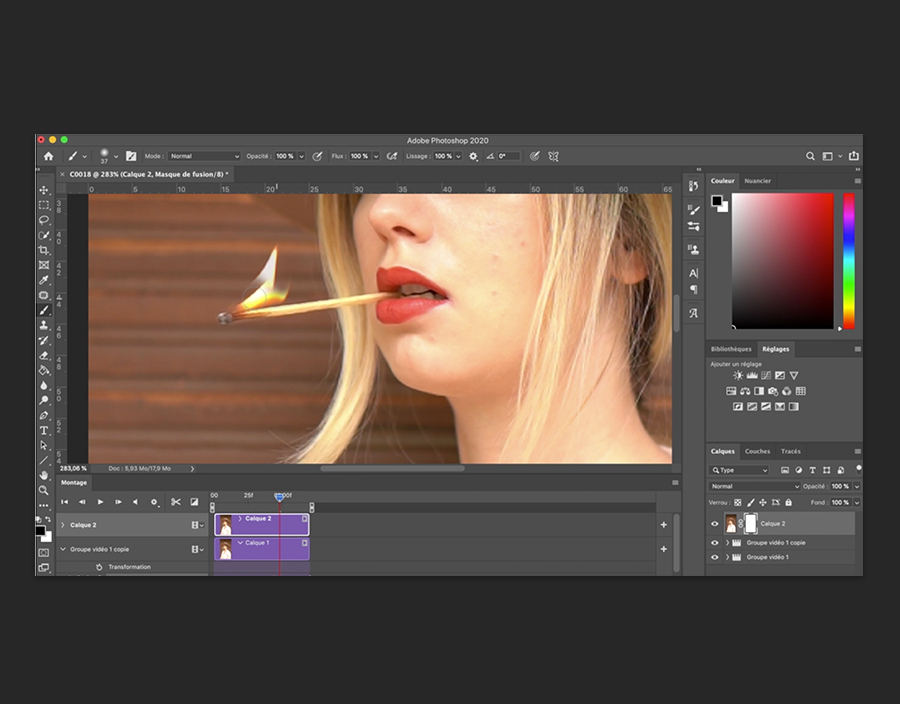Click the timeline playhead marker
Screen dimensions: 900x704
(280, 496)
